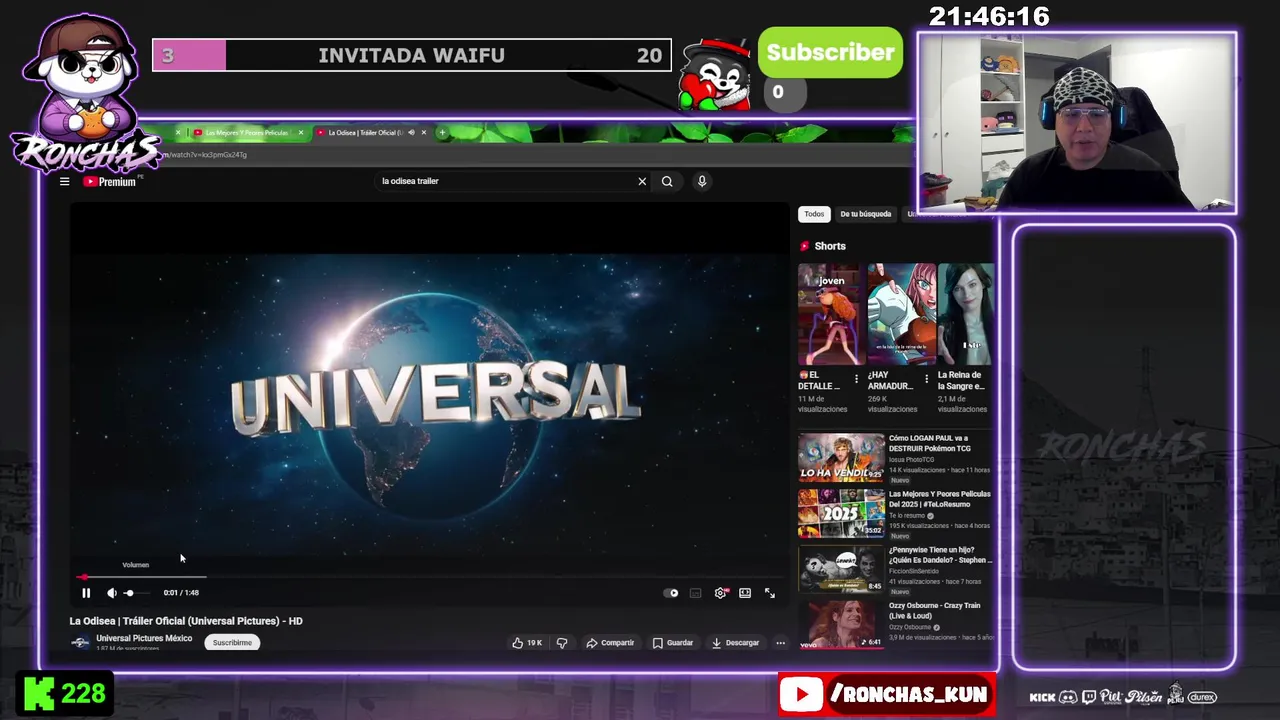Toggle the autoplay switch in the player
Image resolution: width=1280 pixels, height=720 pixels.
(672, 593)
